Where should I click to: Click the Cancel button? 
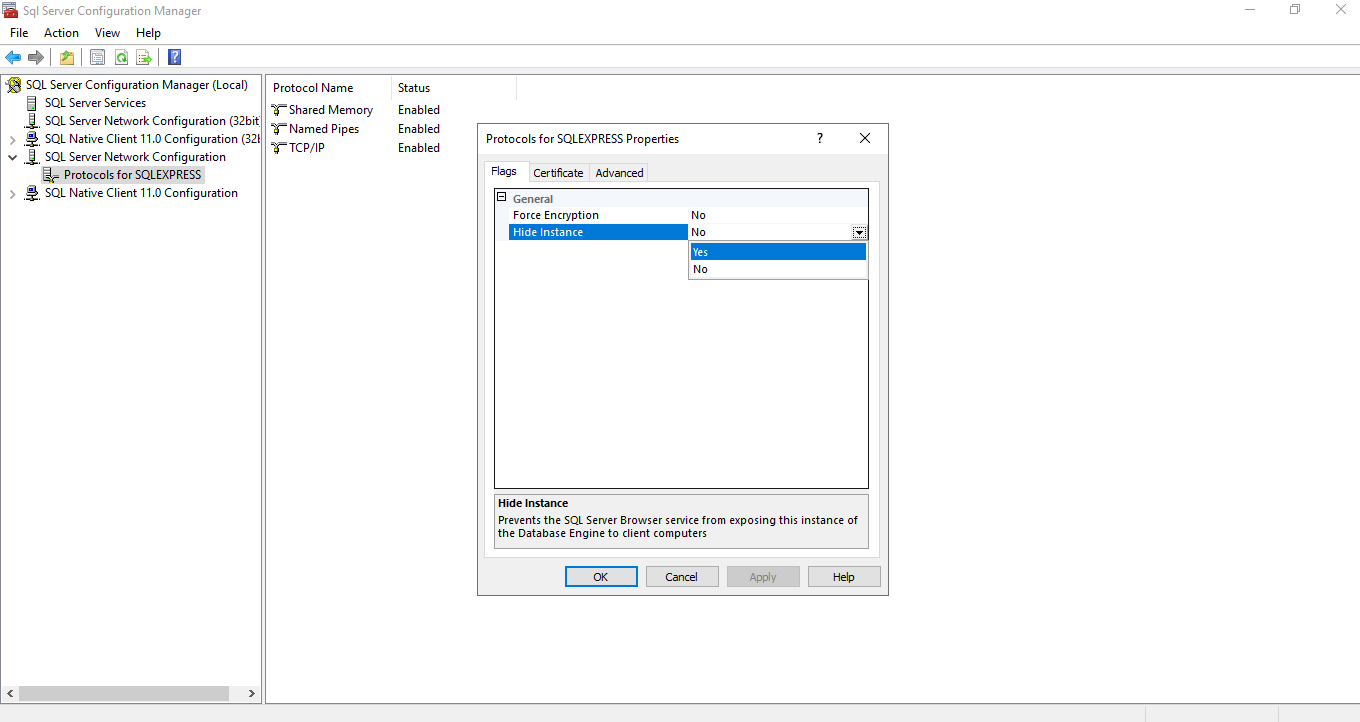pos(682,577)
